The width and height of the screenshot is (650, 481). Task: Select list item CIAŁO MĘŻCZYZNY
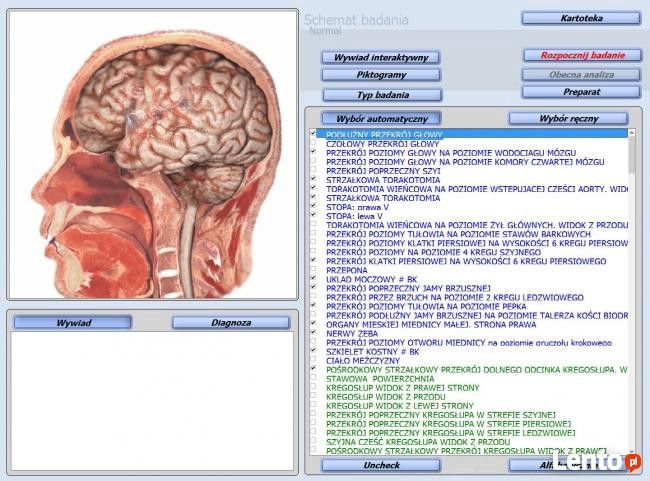[363, 361]
